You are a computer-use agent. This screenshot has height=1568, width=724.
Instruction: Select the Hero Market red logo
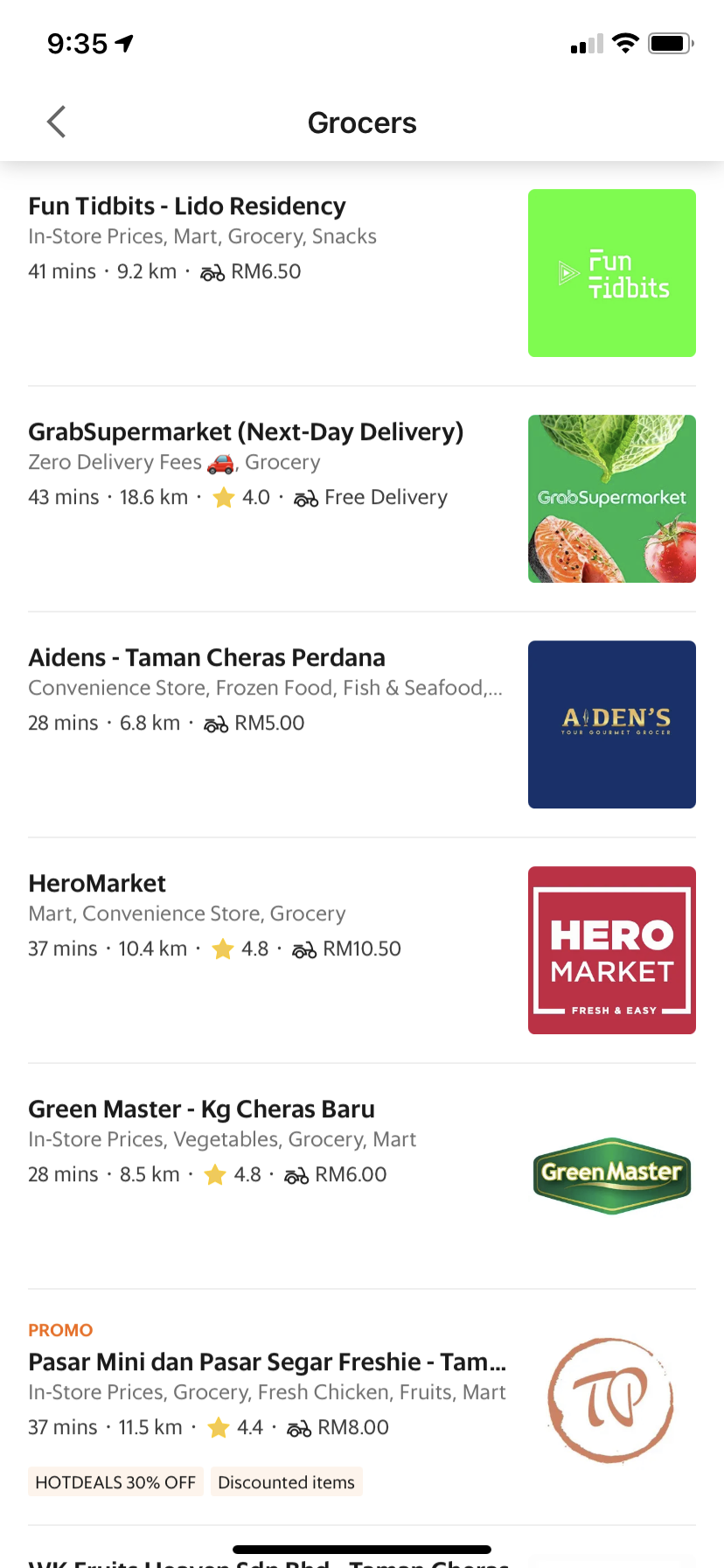tap(611, 950)
